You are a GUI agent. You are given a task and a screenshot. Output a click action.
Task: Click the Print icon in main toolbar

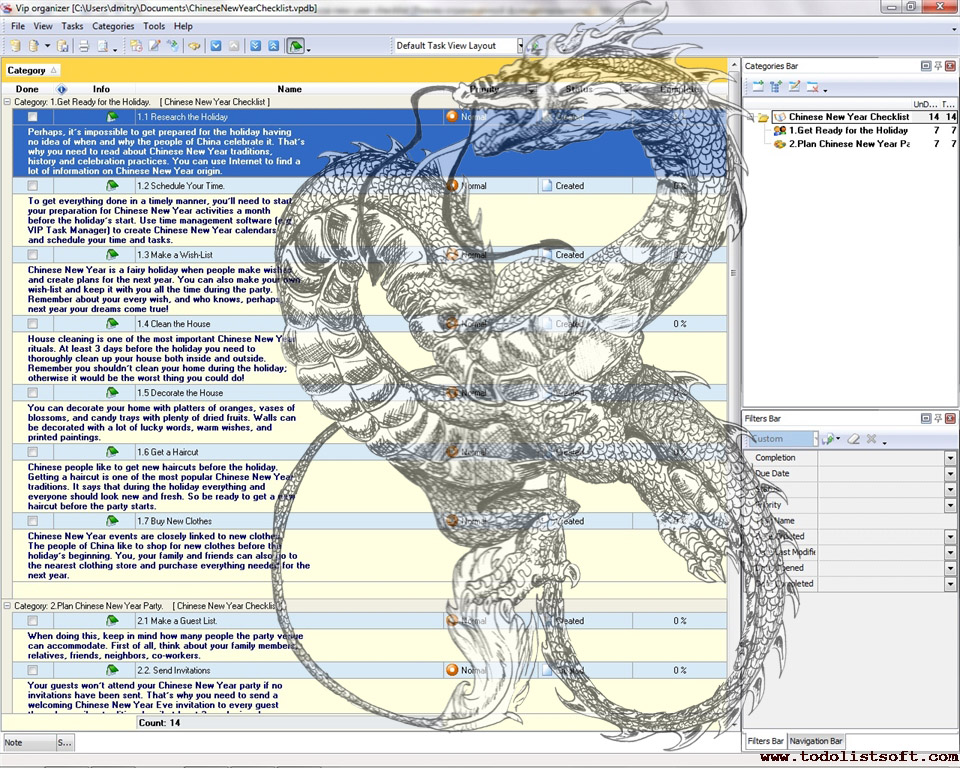(x=84, y=46)
